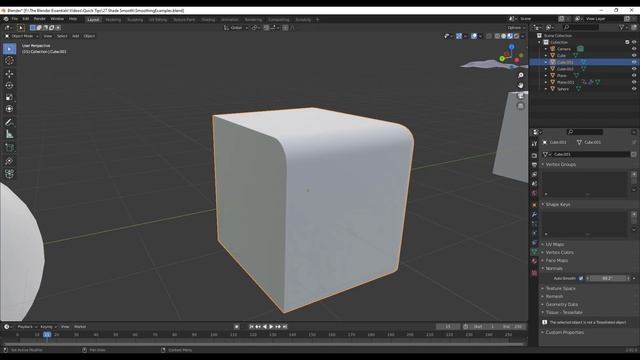Screen dimensions: 640x360
Task: Activate the Scale tool
Action: point(9,98)
